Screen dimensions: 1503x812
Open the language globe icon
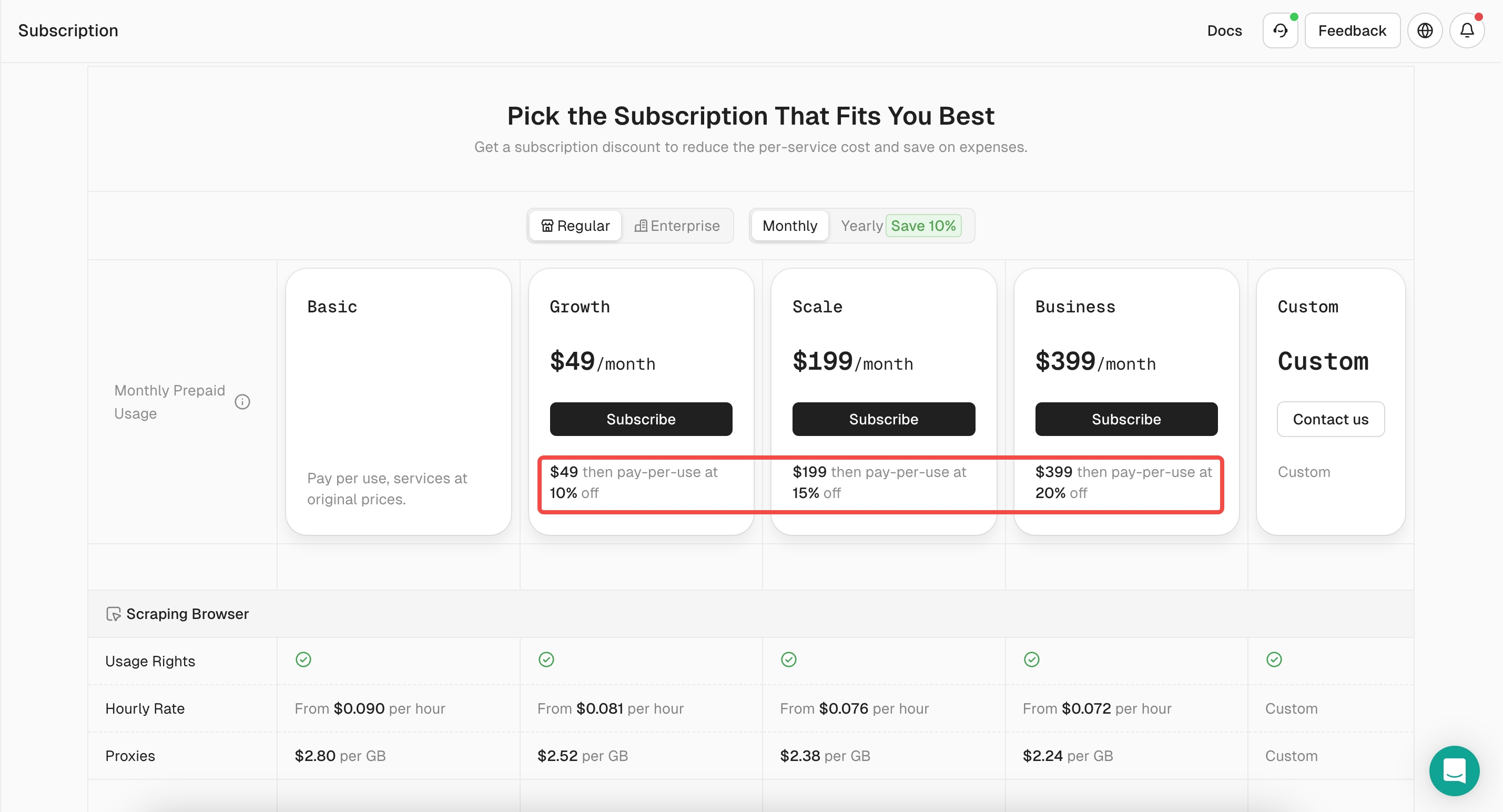[x=1424, y=31]
